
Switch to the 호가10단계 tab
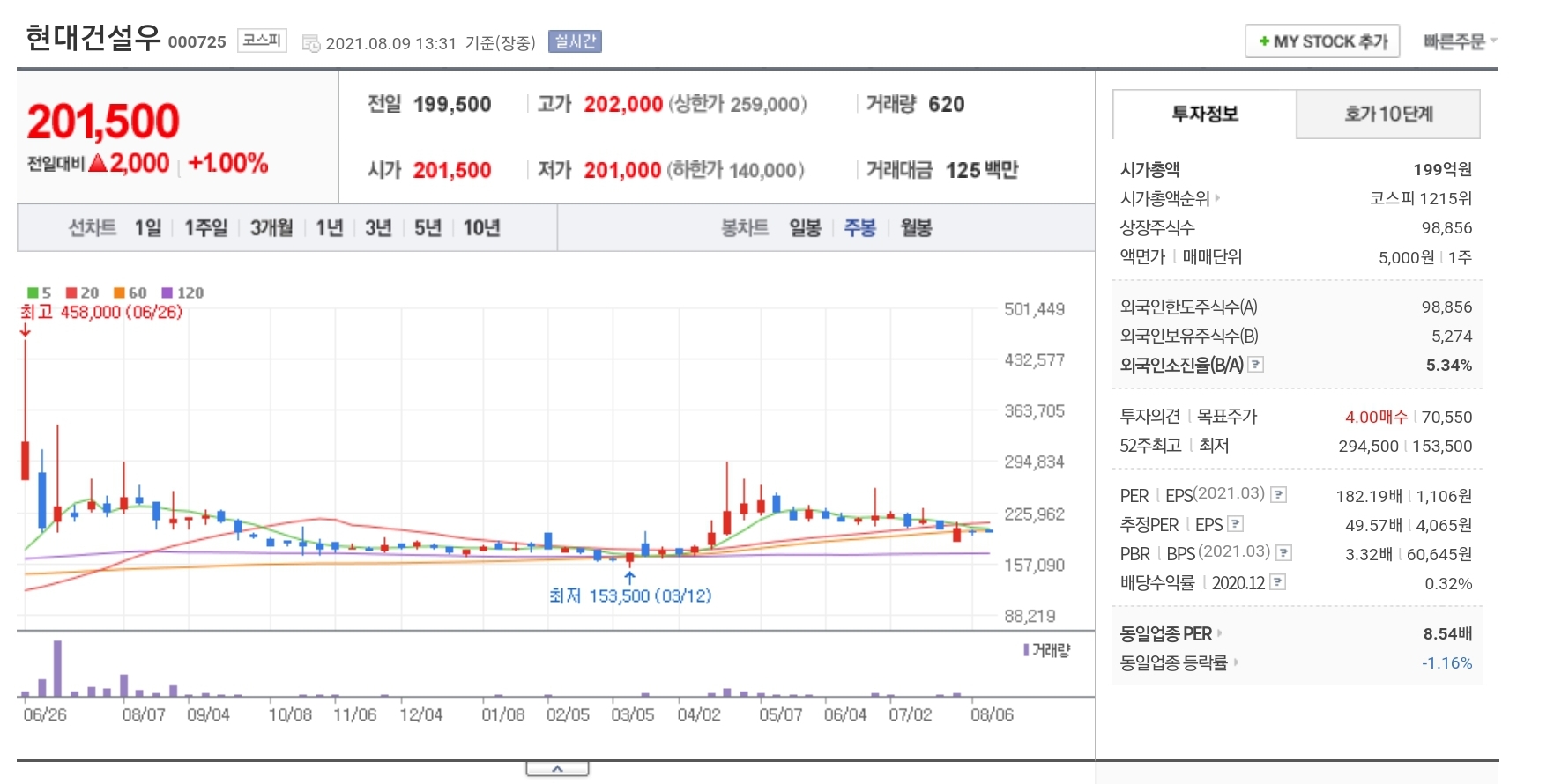1388,114
